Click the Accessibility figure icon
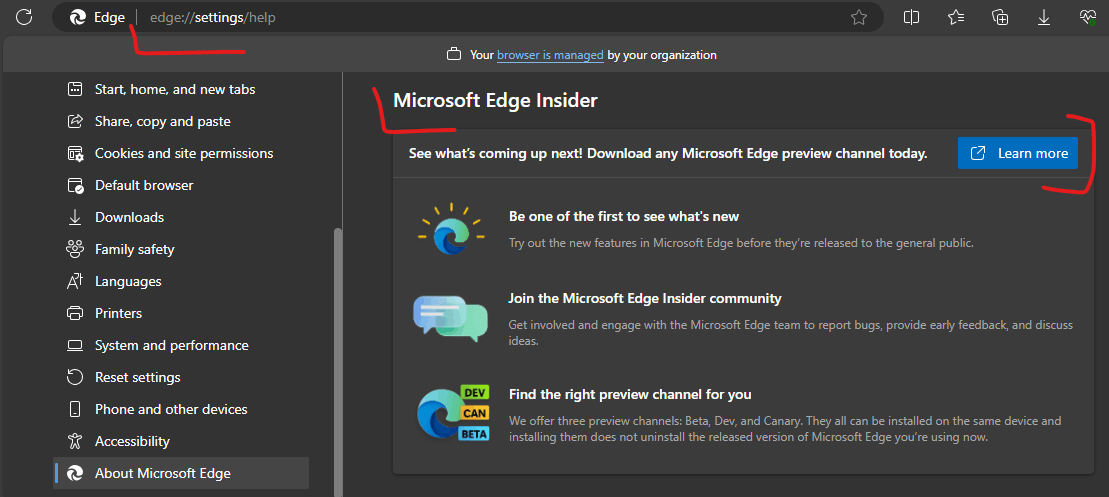 click(x=75, y=441)
